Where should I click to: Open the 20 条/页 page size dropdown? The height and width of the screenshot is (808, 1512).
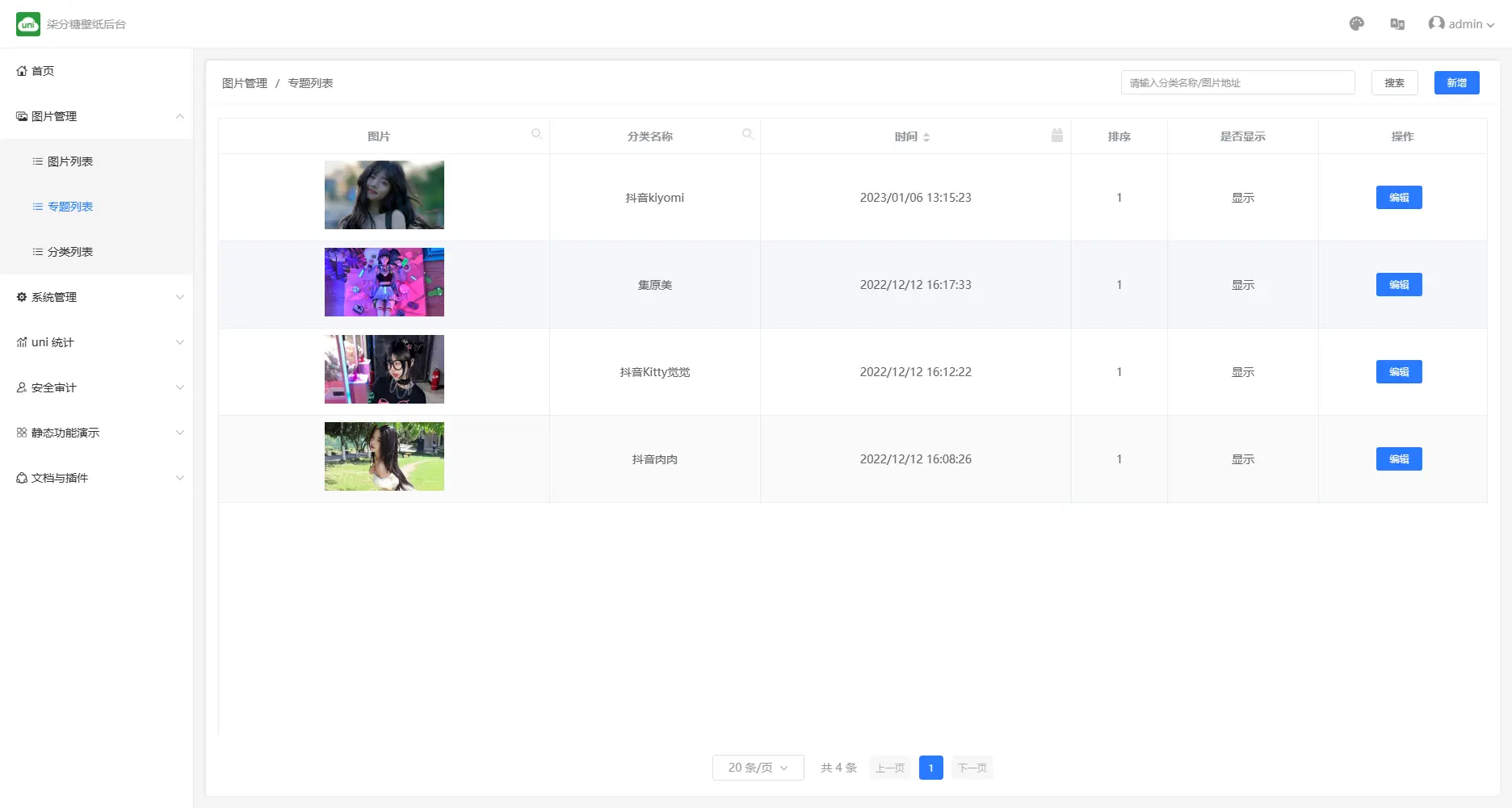tap(758, 768)
